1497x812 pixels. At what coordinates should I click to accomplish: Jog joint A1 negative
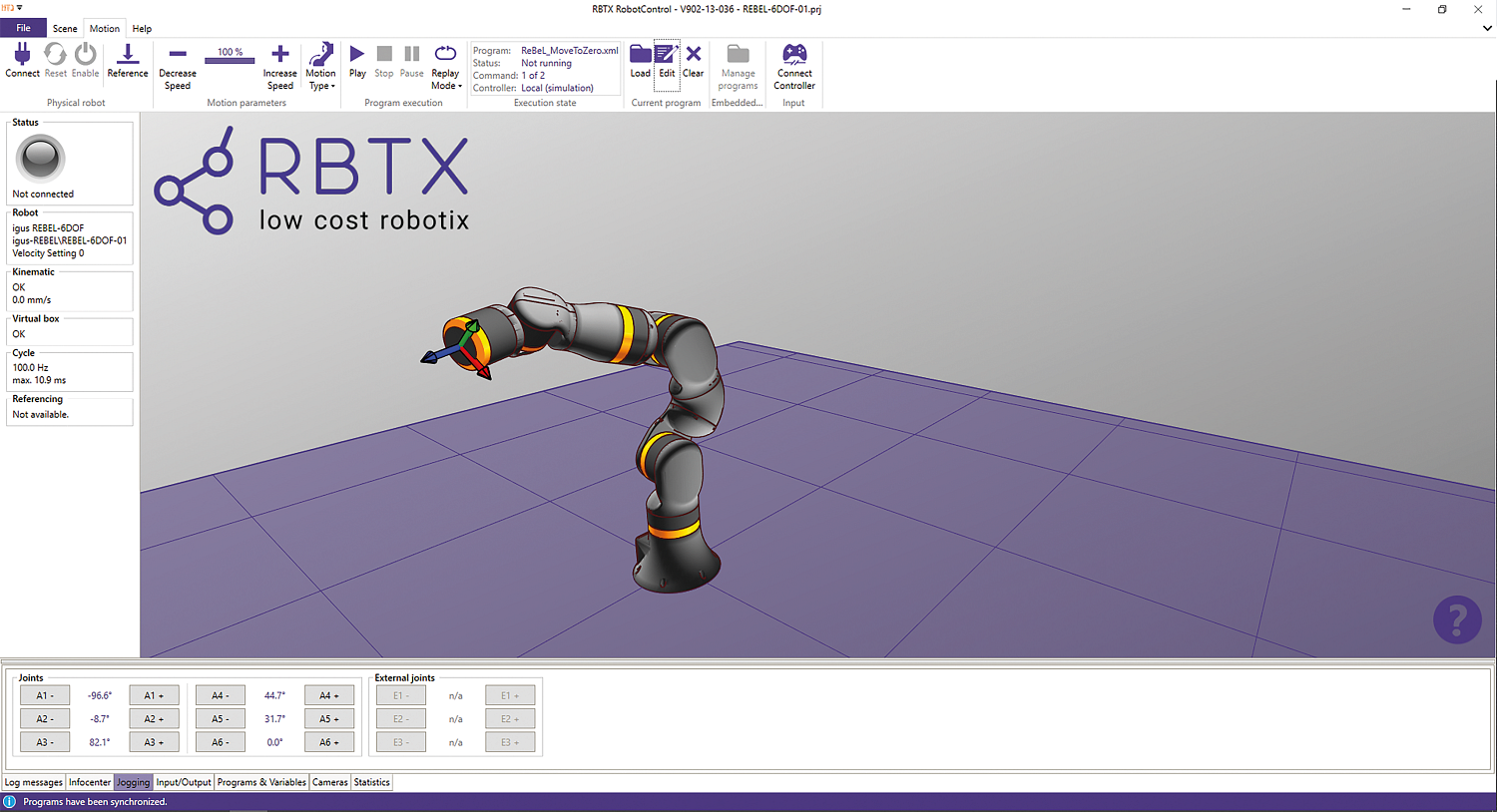pyautogui.click(x=45, y=695)
